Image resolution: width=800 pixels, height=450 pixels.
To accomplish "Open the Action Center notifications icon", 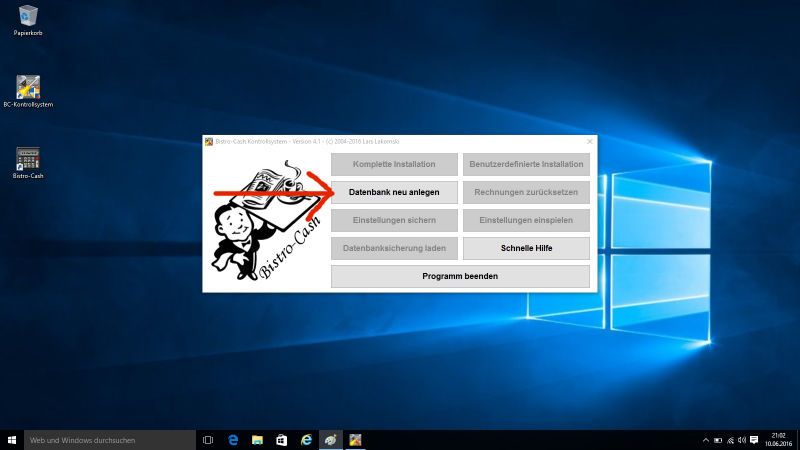I will 754,440.
